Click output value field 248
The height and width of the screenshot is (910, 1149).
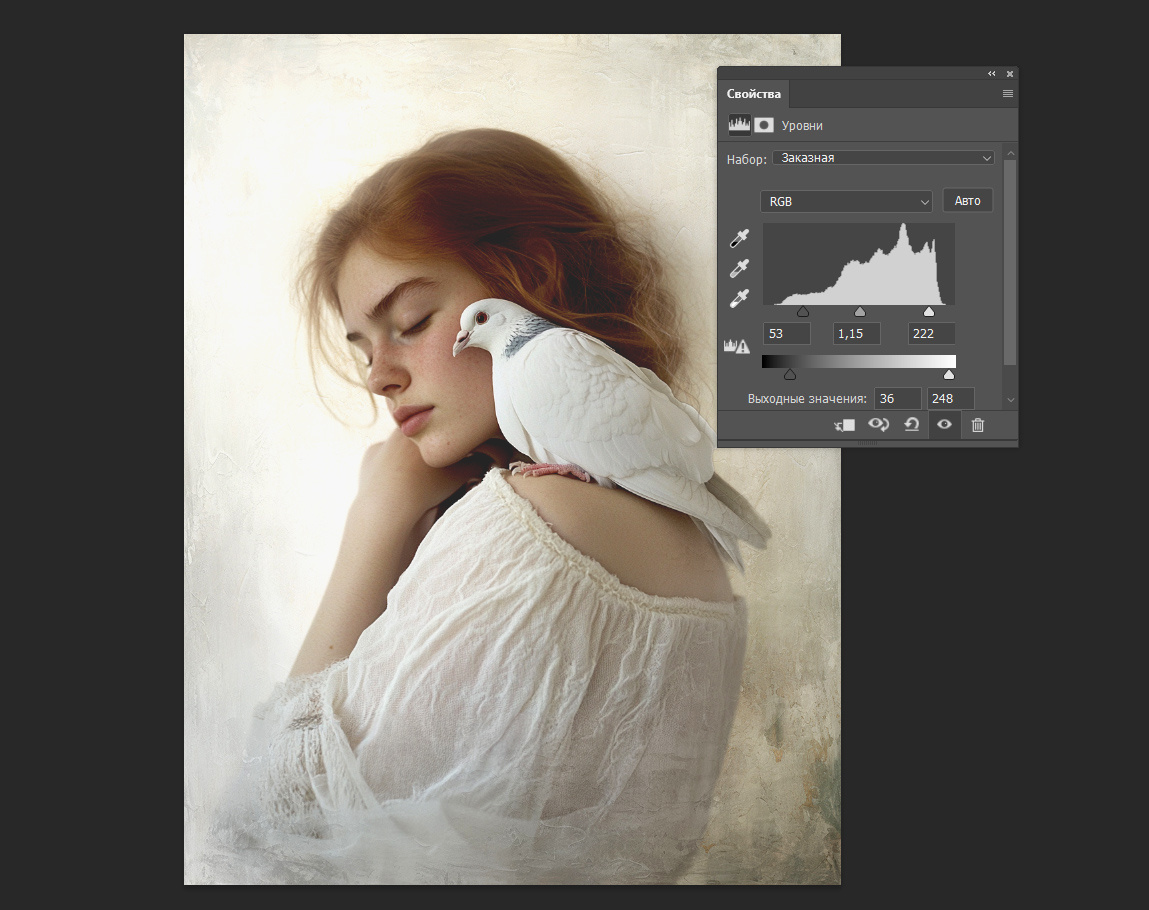click(x=951, y=399)
